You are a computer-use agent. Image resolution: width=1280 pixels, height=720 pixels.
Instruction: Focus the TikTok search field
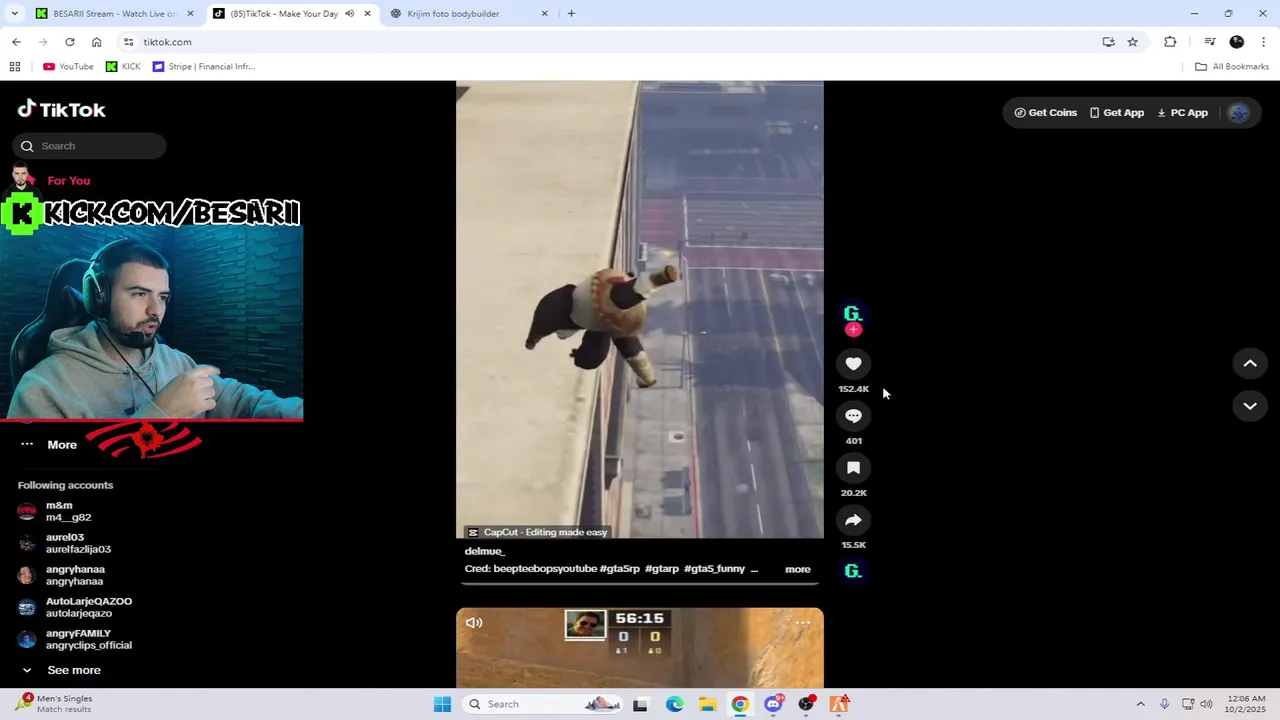point(90,146)
